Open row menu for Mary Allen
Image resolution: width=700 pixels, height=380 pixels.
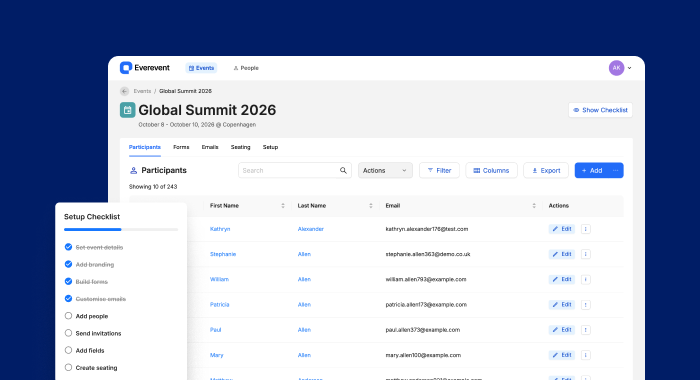click(586, 355)
